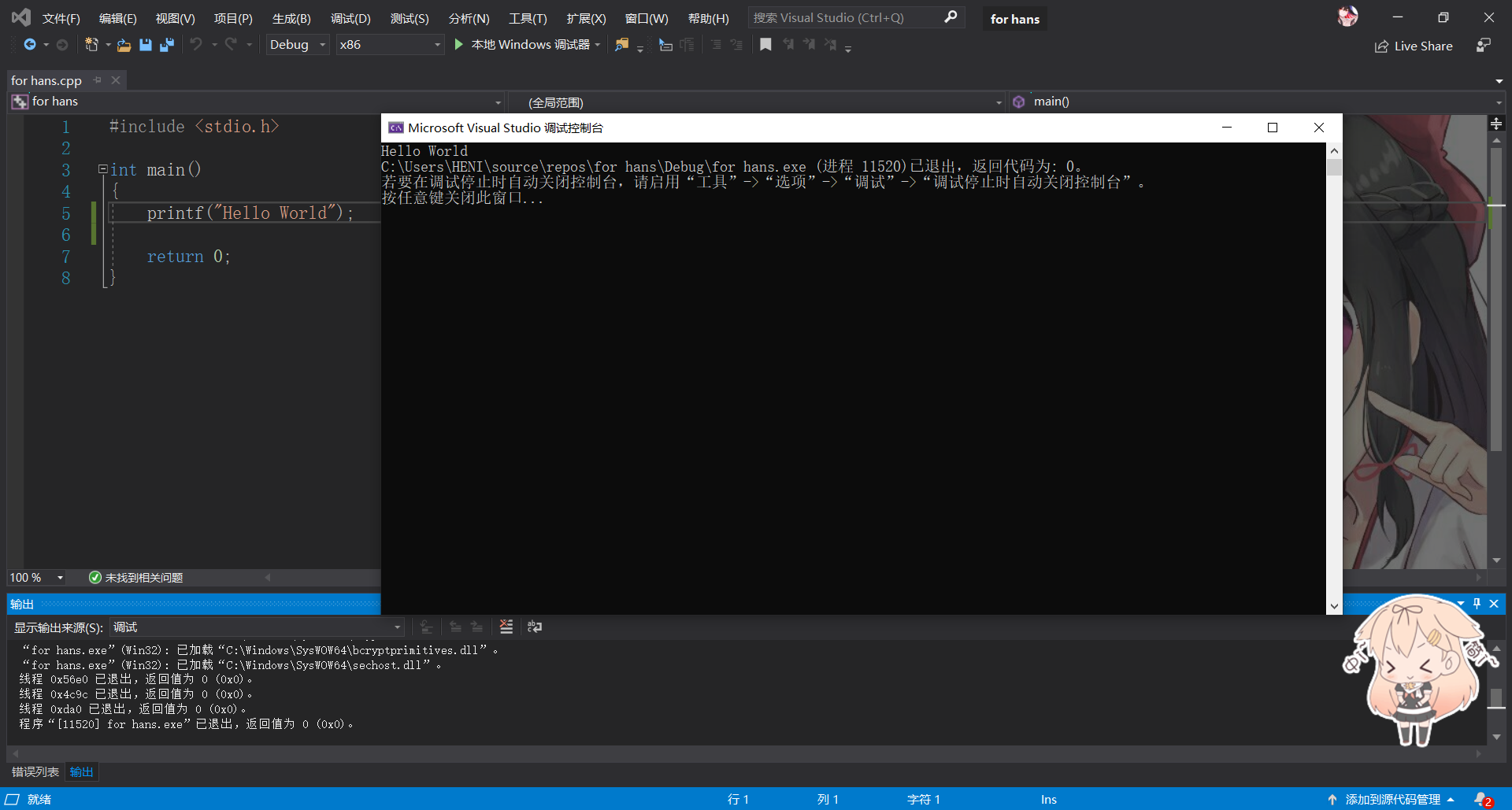Open the 项目(P) menu

pyautogui.click(x=233, y=18)
